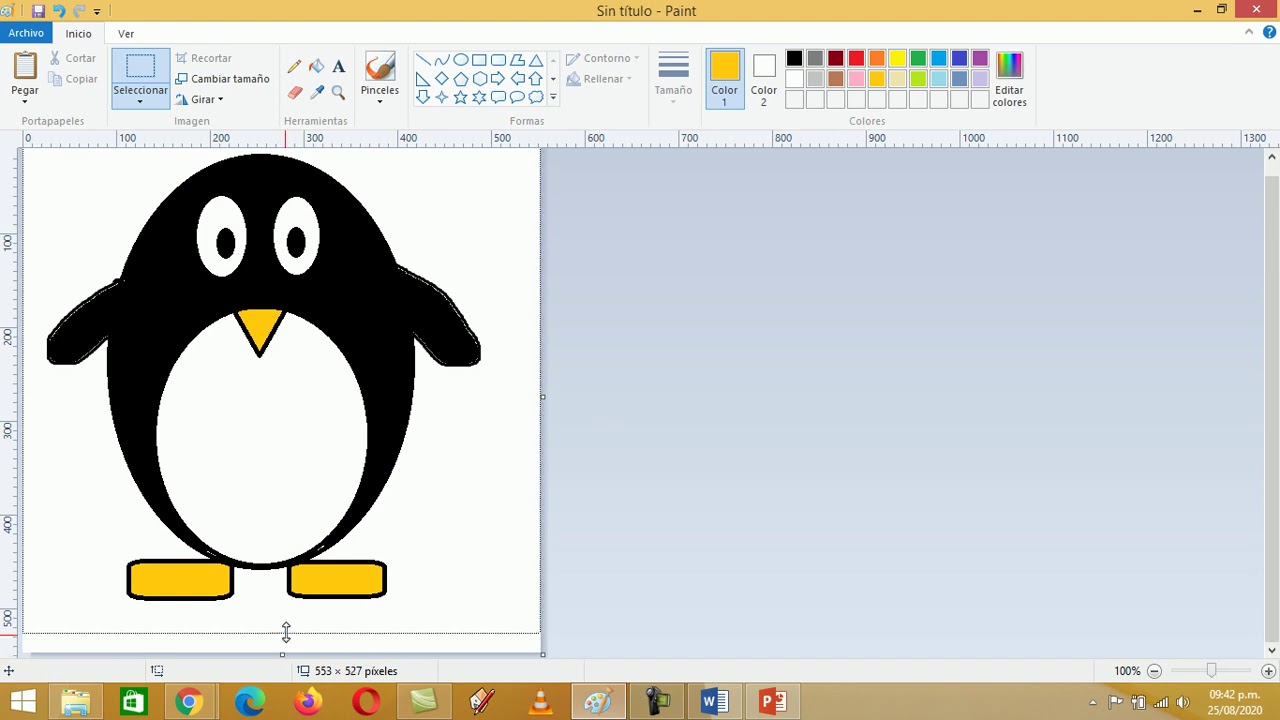Choose the Rectangle shape
The height and width of the screenshot is (720, 1280).
(x=479, y=60)
